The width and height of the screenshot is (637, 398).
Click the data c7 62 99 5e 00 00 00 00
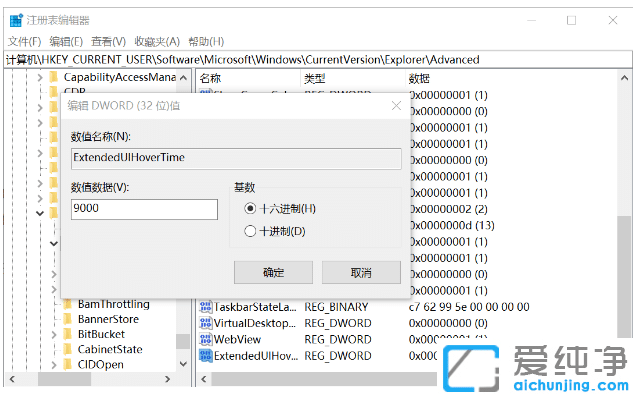coord(469,307)
